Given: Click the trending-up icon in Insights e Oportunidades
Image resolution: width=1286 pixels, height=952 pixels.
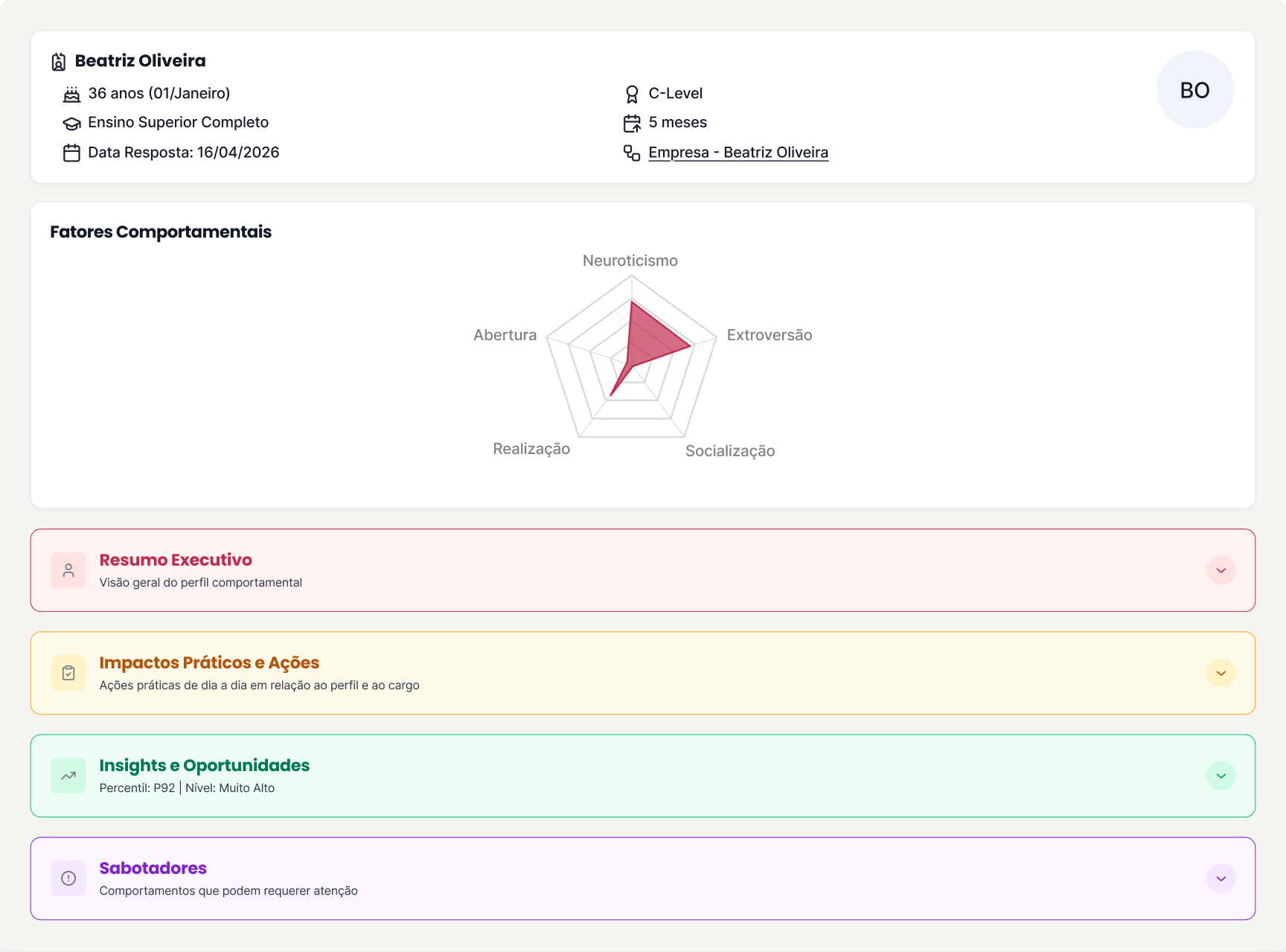Looking at the screenshot, I should pos(68,776).
